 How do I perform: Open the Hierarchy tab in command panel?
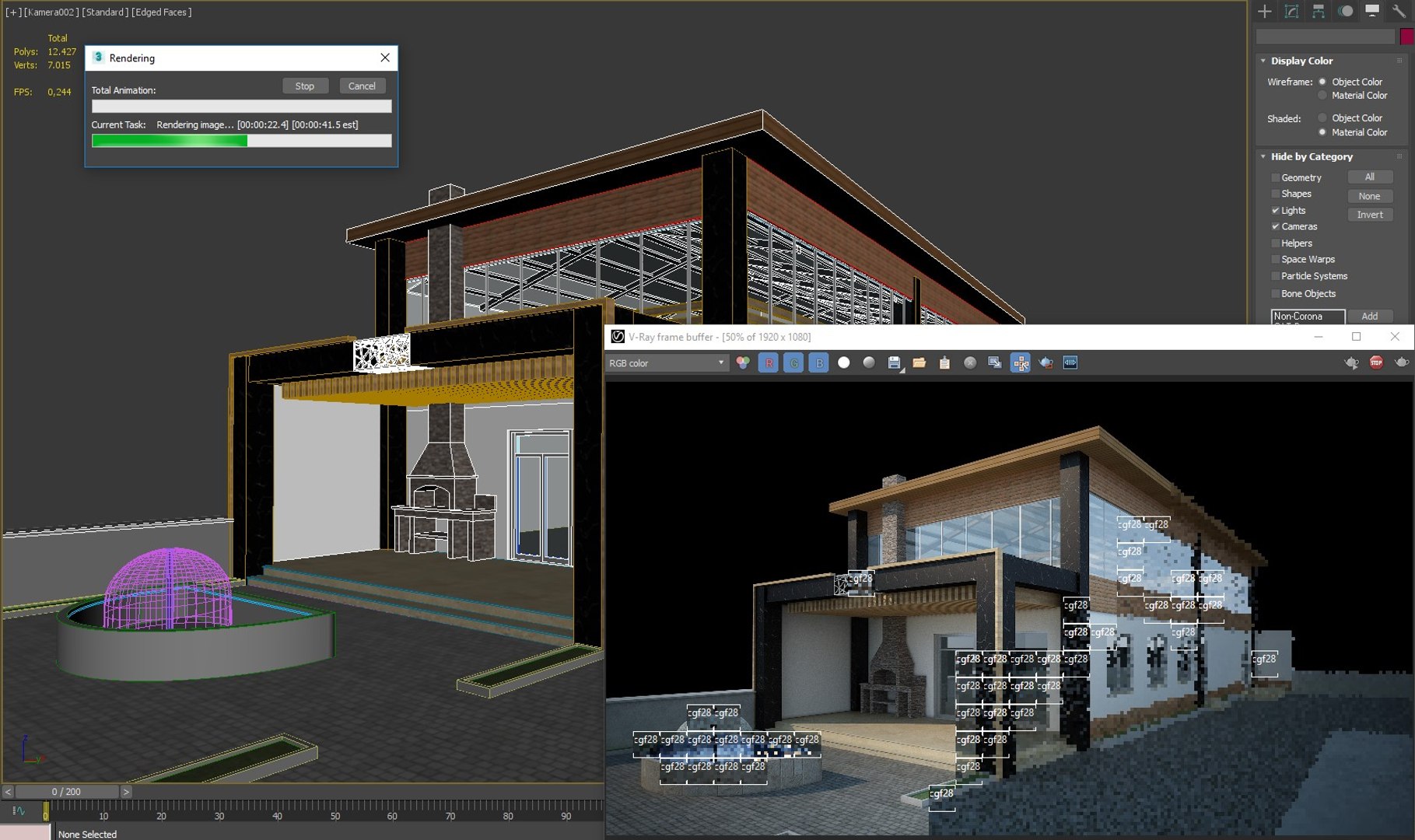(1318, 11)
